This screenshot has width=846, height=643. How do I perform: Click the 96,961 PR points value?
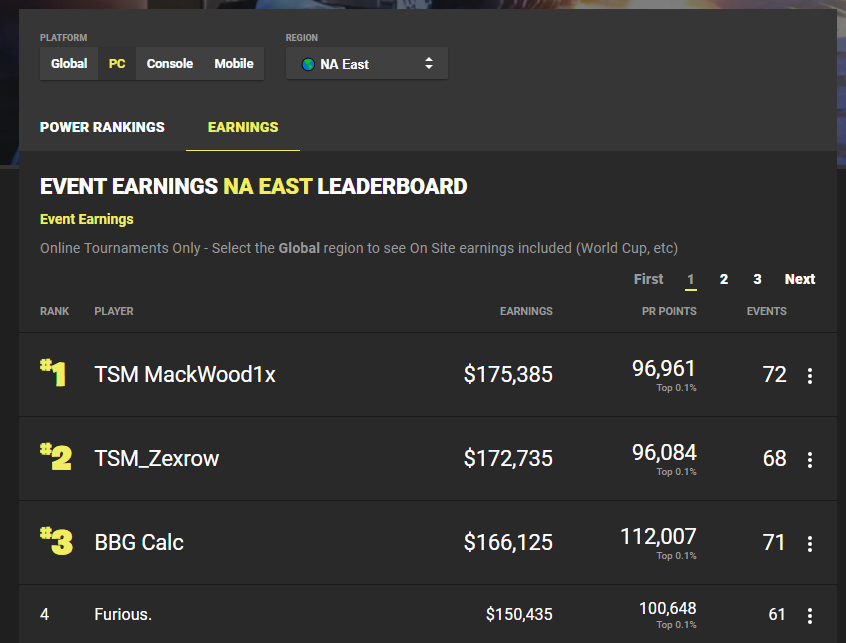pos(664,369)
